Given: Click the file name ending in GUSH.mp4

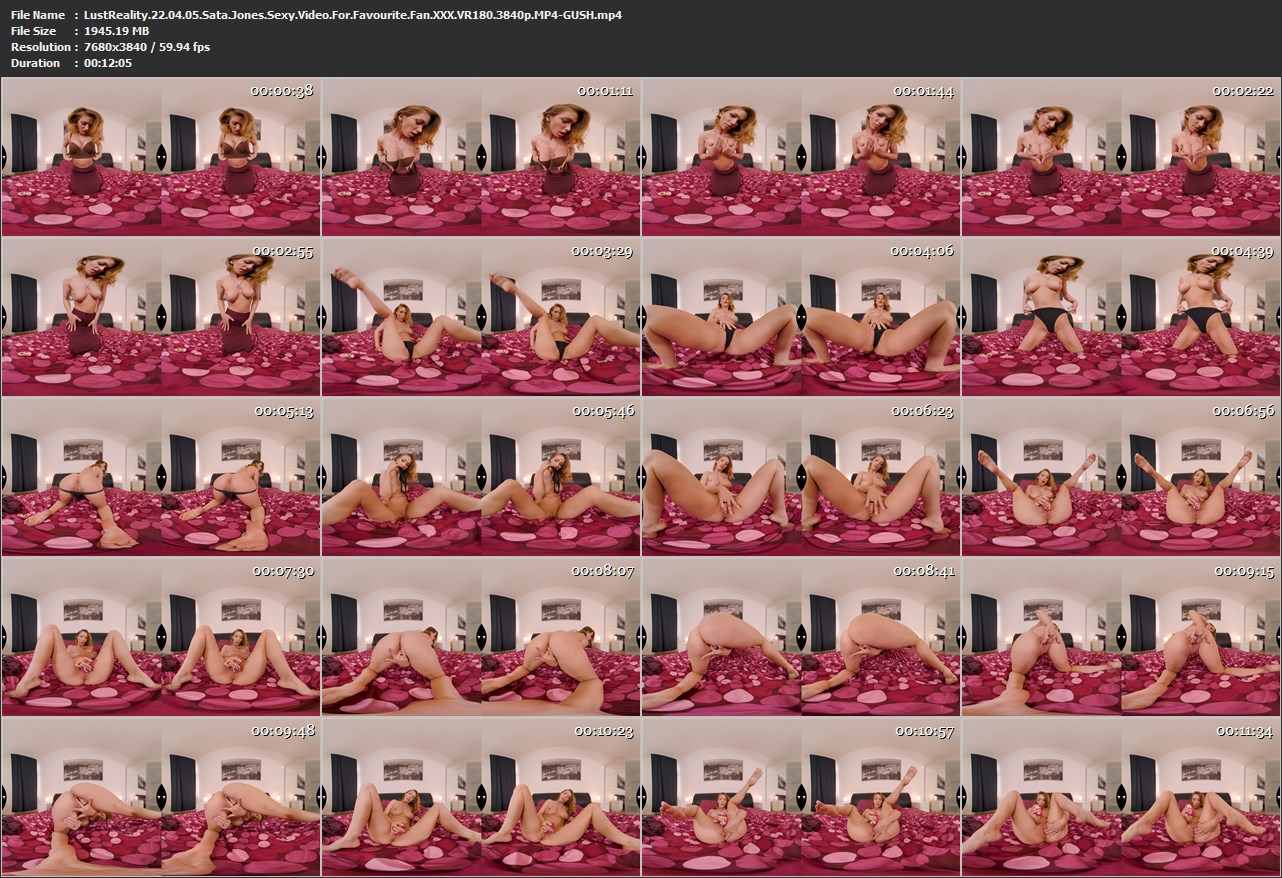Looking at the screenshot, I should click(x=353, y=15).
